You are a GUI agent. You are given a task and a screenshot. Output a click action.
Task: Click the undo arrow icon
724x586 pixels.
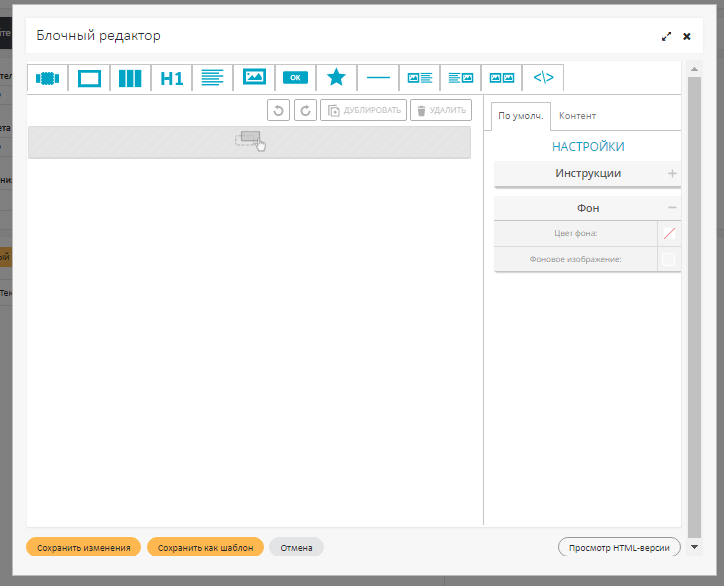point(279,110)
